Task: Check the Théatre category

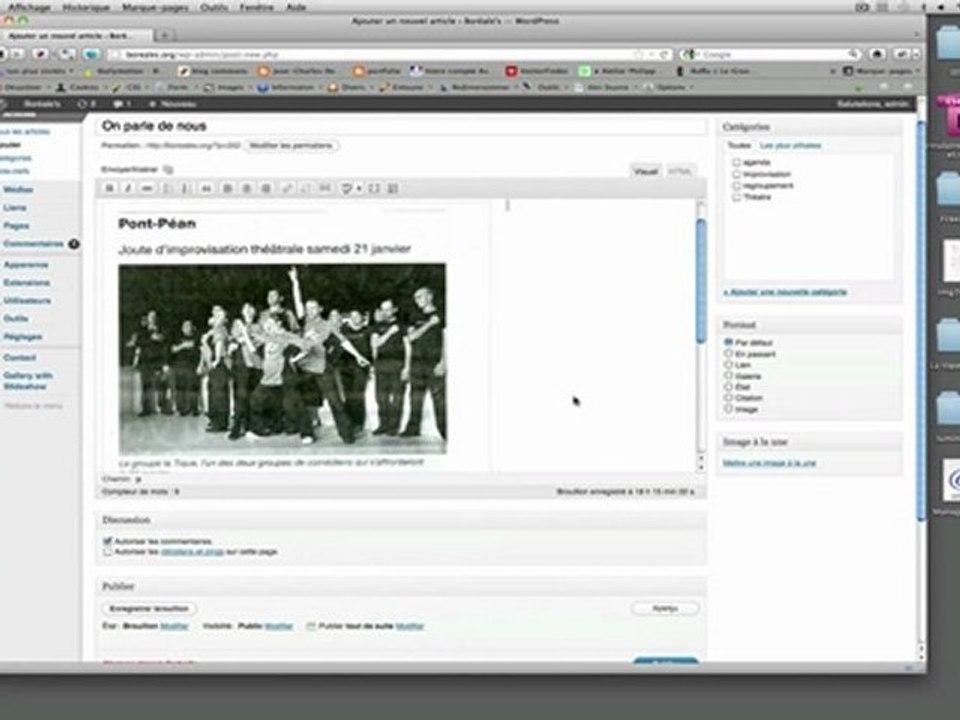Action: click(737, 197)
